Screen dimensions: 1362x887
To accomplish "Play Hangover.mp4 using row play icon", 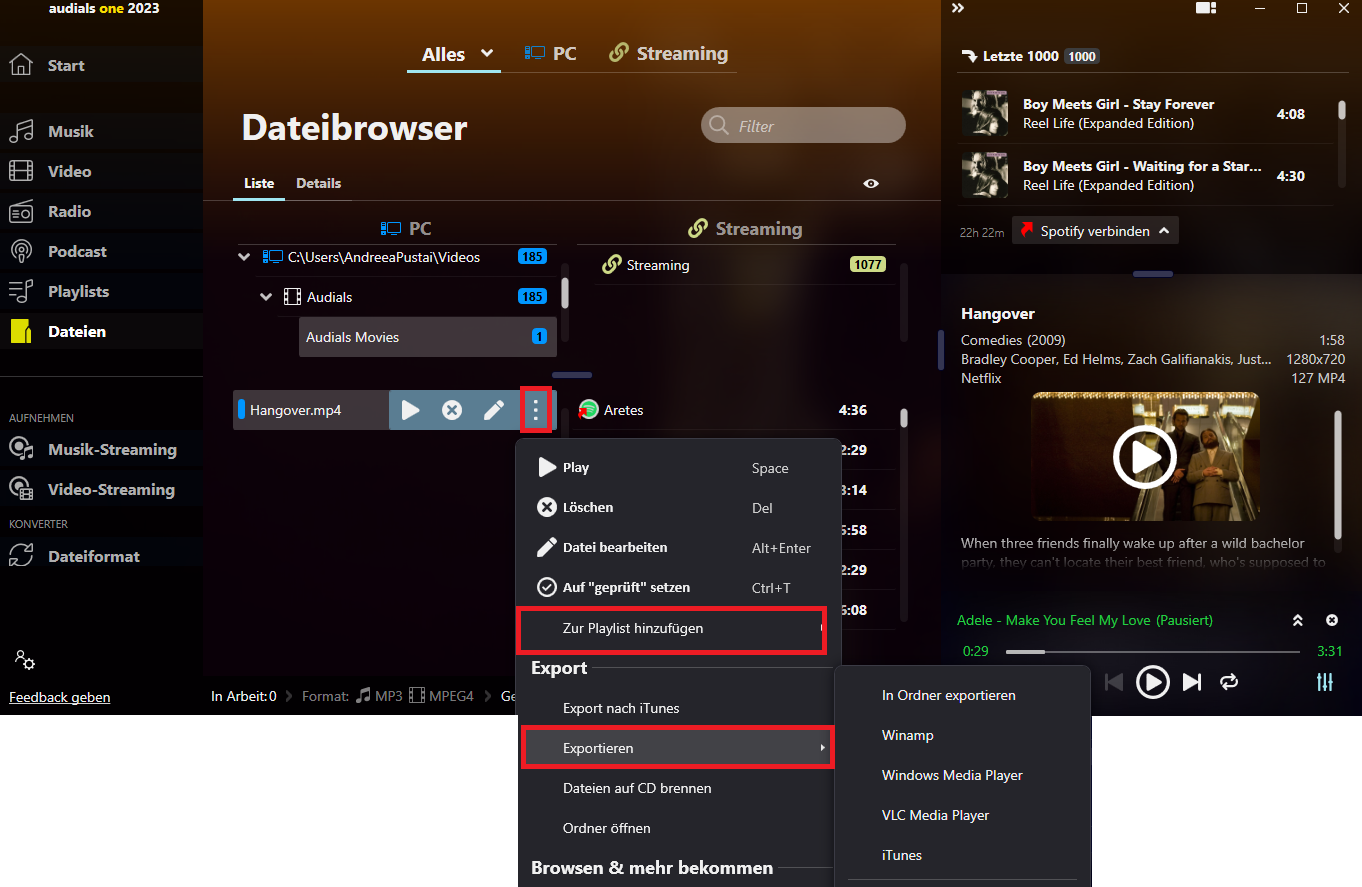I will pyautogui.click(x=410, y=410).
